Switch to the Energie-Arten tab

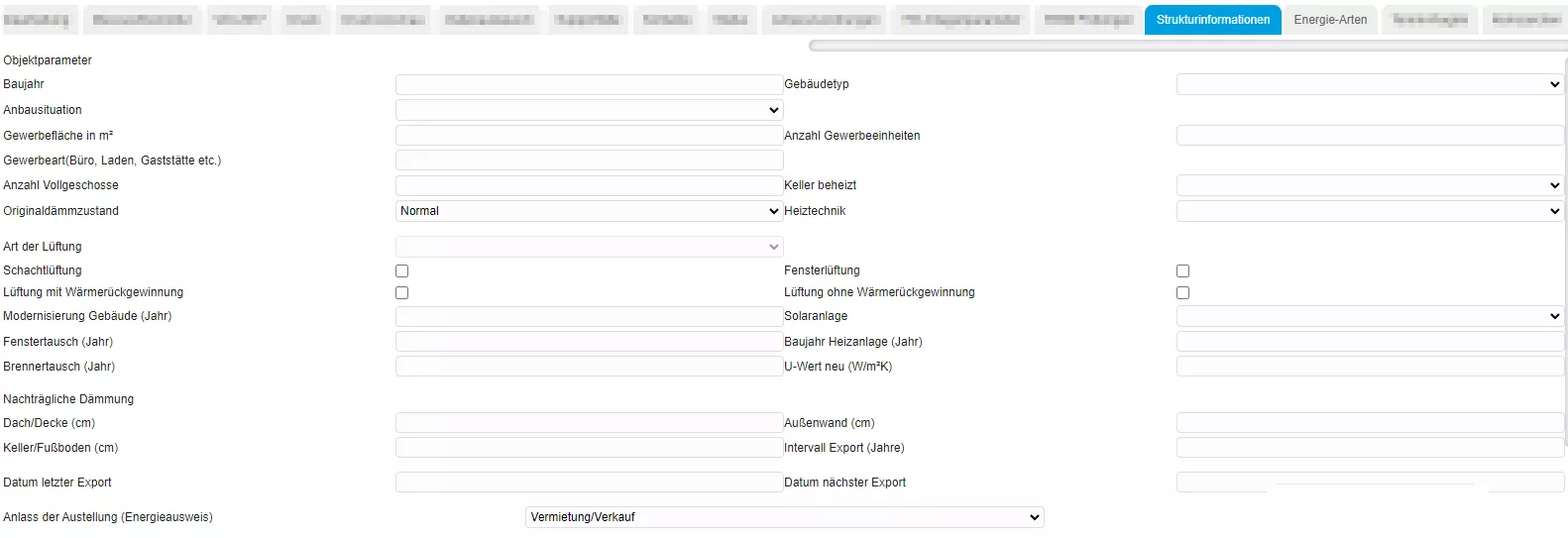(1329, 20)
